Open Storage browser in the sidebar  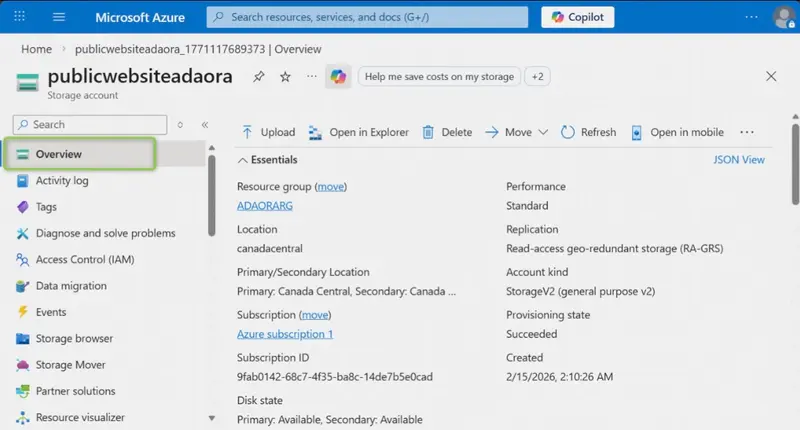click(74, 338)
